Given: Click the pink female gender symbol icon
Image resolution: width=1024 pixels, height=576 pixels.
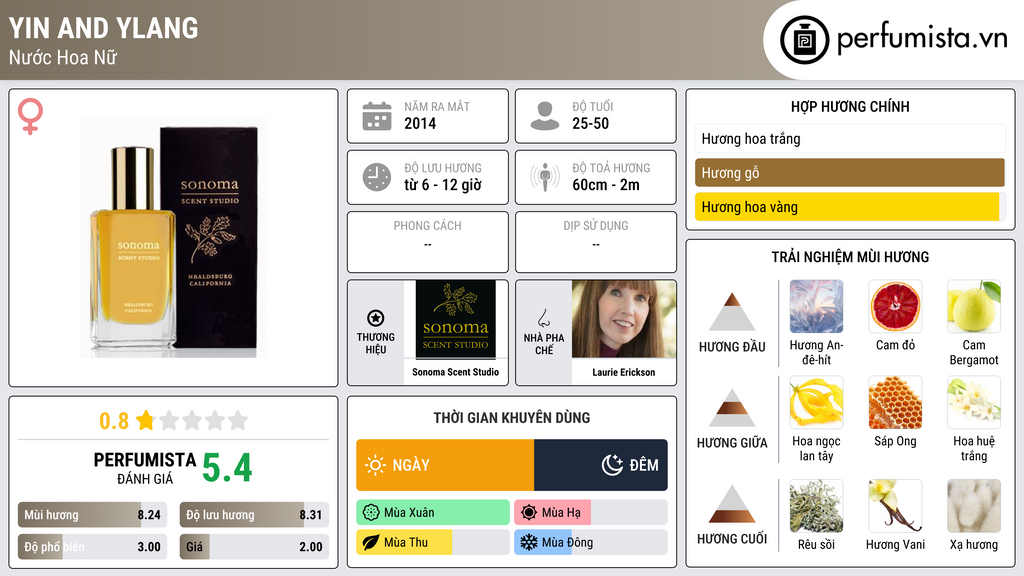Looking at the screenshot, I should pos(30,116).
